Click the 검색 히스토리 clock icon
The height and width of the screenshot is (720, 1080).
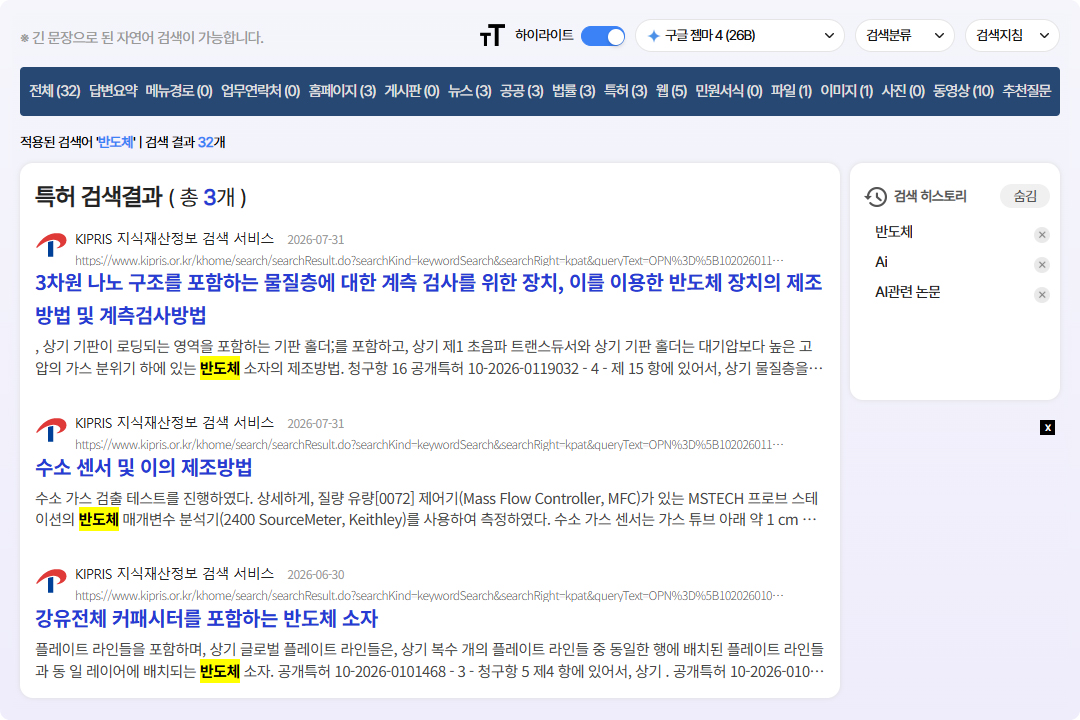[876, 196]
